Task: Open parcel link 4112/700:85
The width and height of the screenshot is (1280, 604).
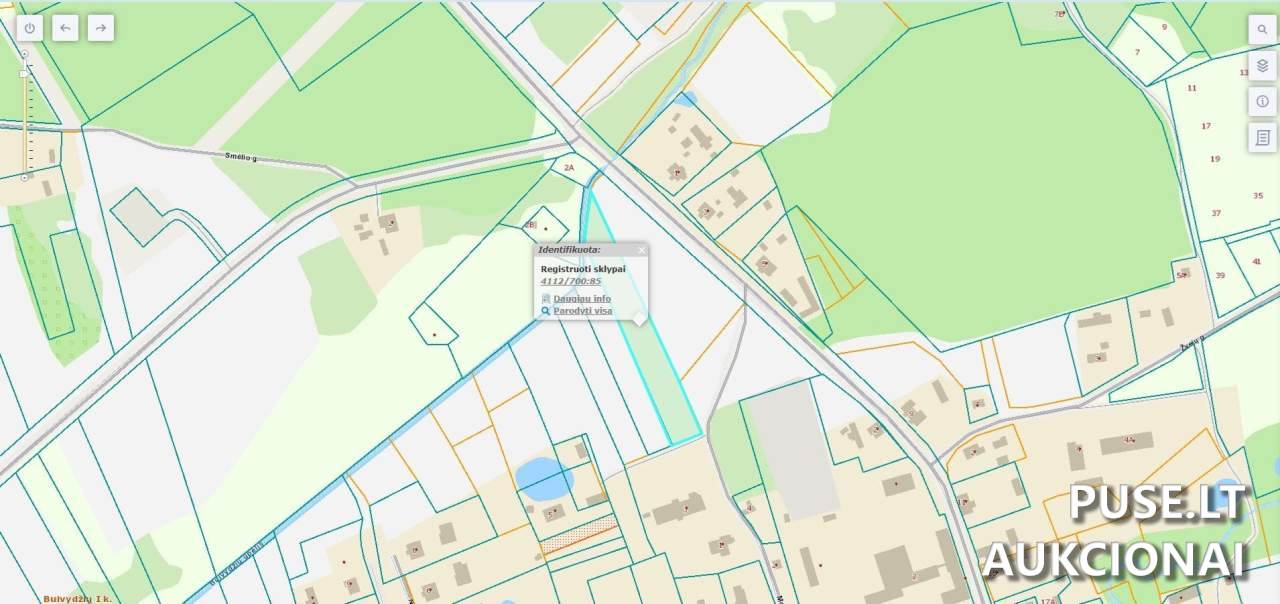Action: pos(570,281)
